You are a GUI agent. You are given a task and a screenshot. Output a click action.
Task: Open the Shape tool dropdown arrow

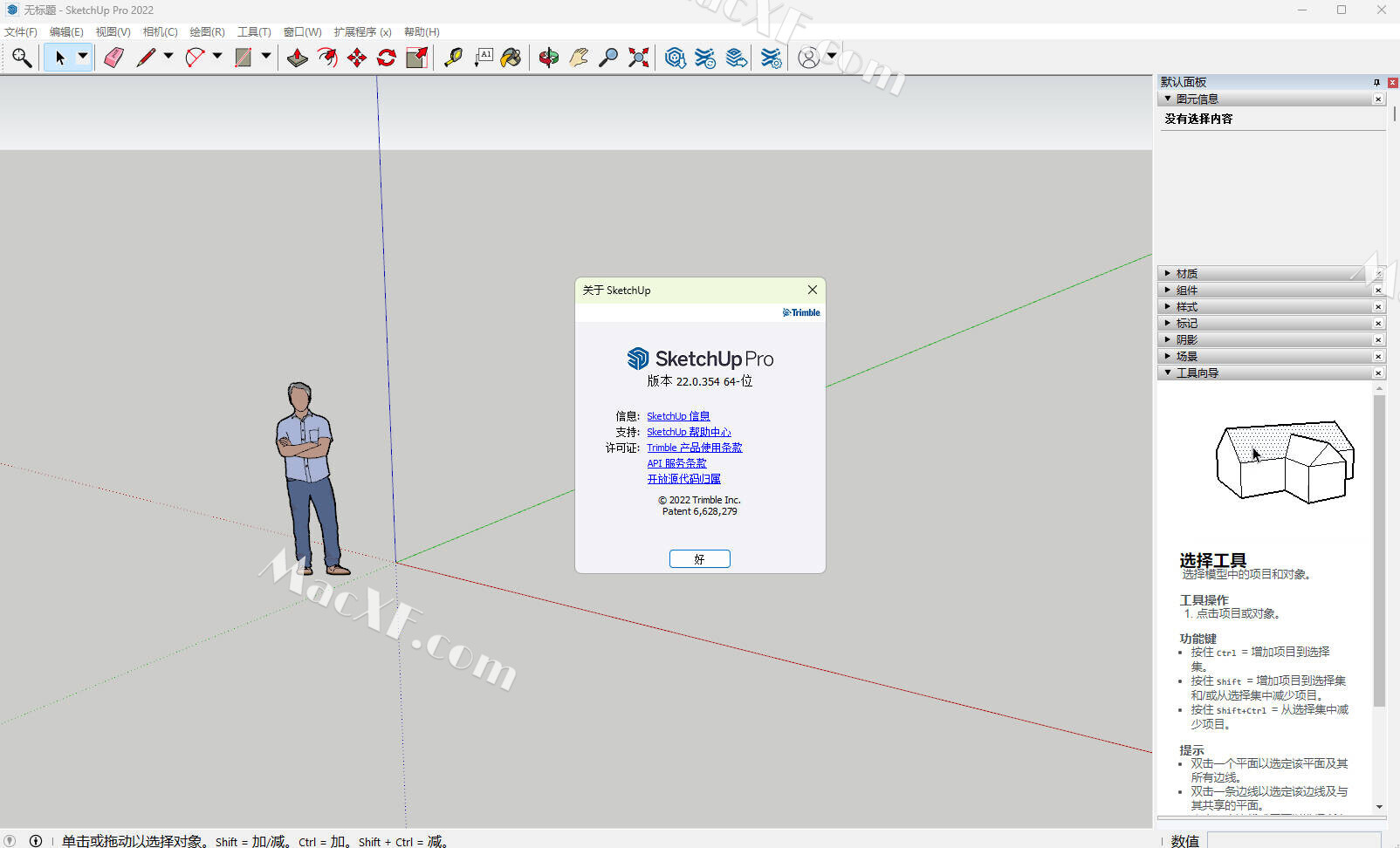[x=266, y=57]
